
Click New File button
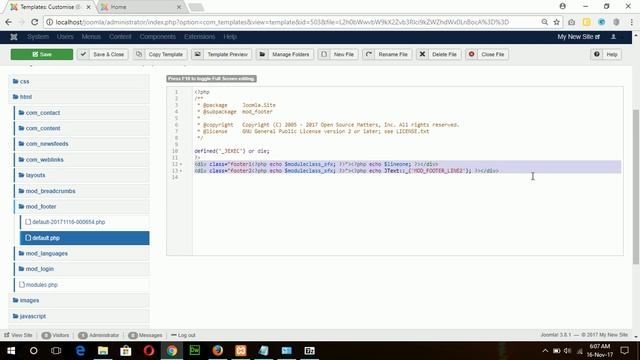tap(338, 54)
